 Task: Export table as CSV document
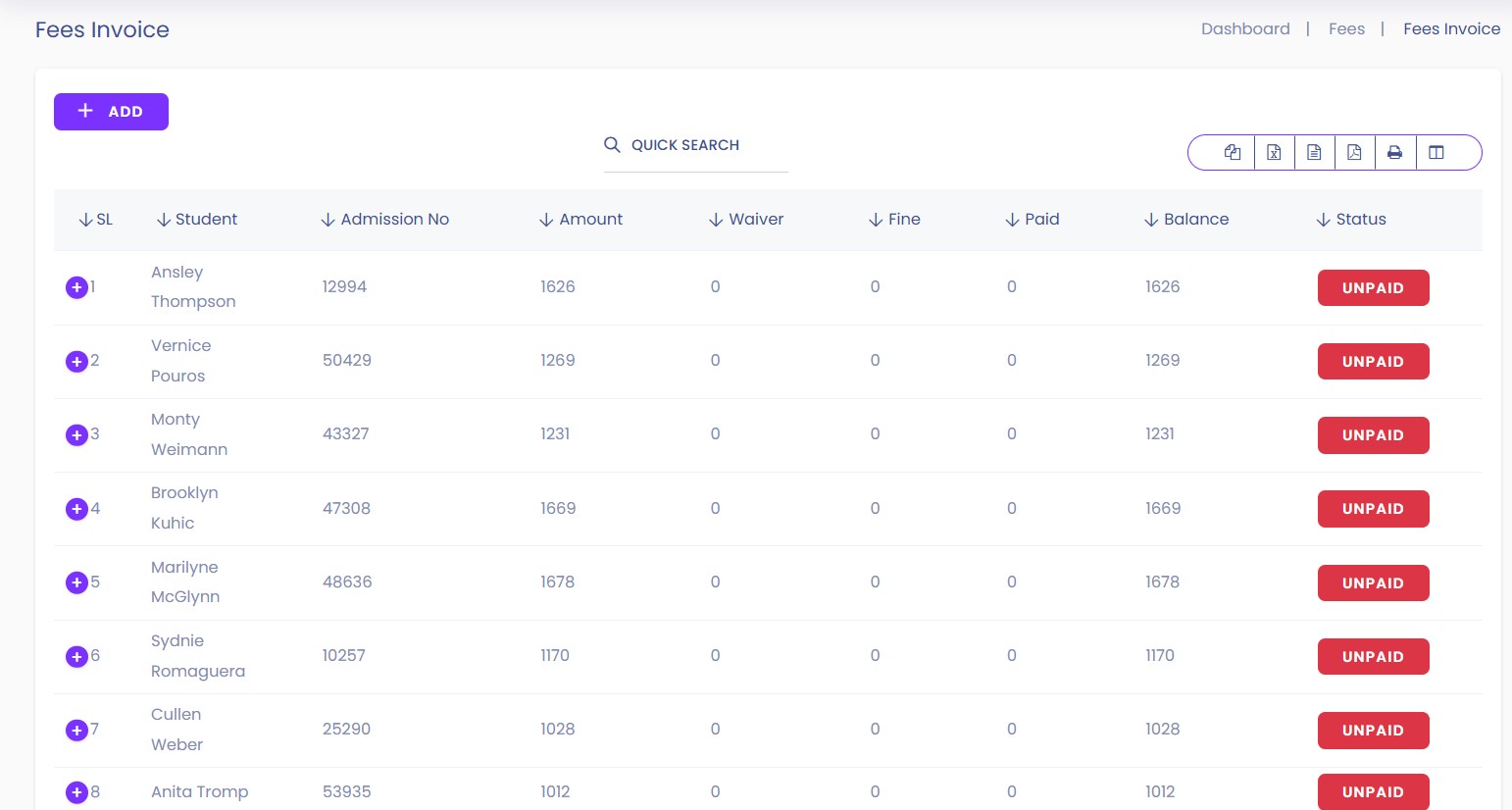click(1314, 152)
